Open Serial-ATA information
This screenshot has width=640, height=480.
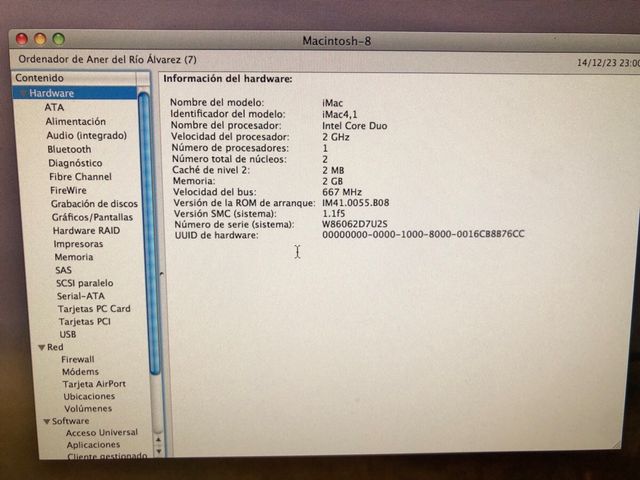tap(81, 296)
